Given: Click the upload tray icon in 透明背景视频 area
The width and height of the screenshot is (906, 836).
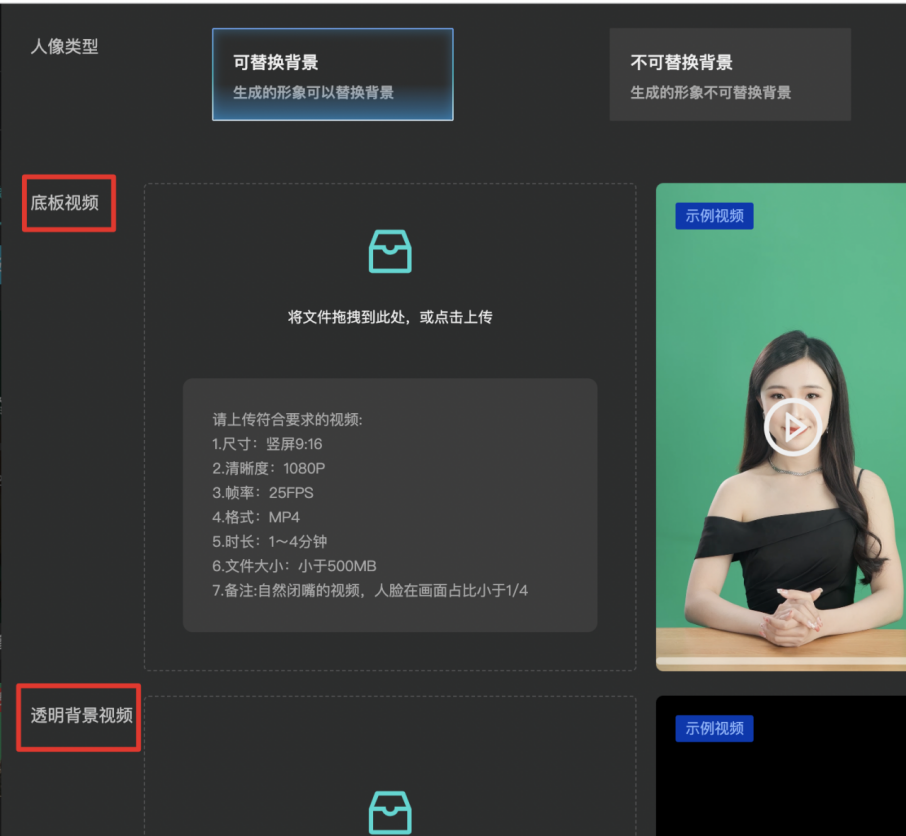Looking at the screenshot, I should [x=390, y=813].
